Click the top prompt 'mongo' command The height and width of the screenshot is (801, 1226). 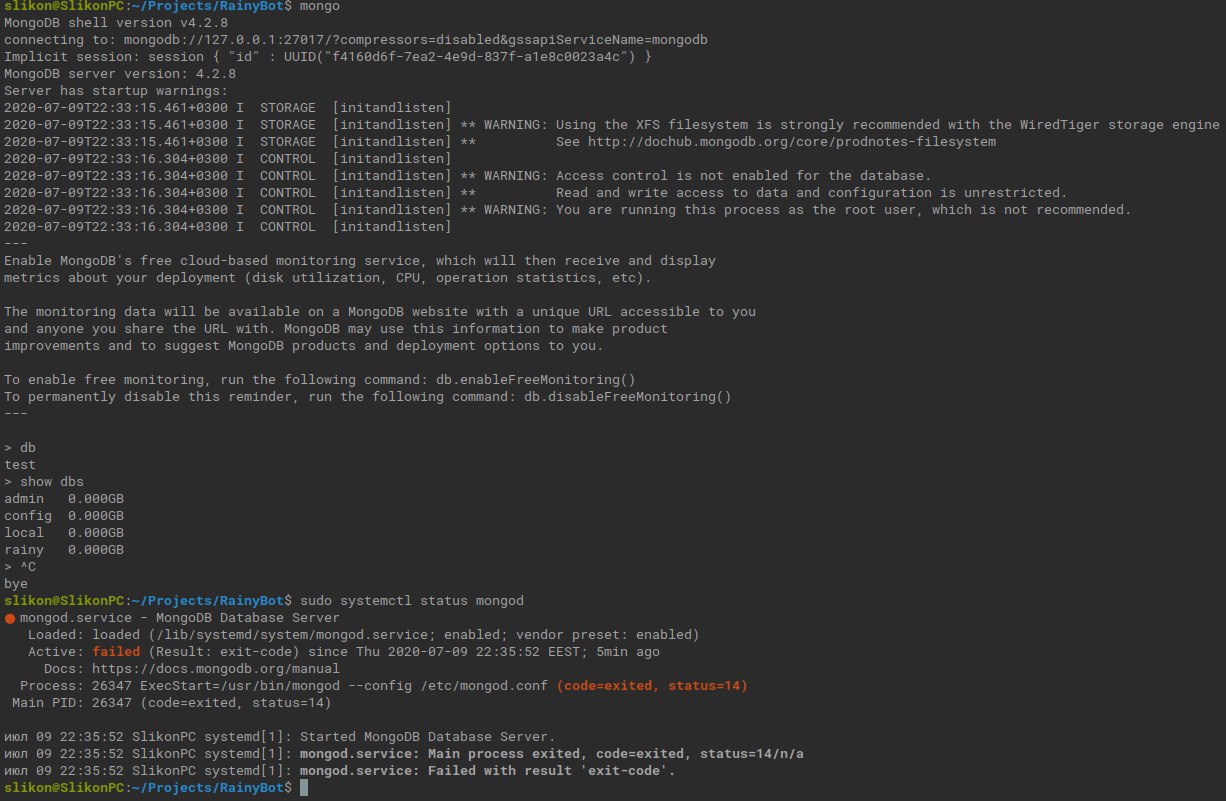(320, 6)
